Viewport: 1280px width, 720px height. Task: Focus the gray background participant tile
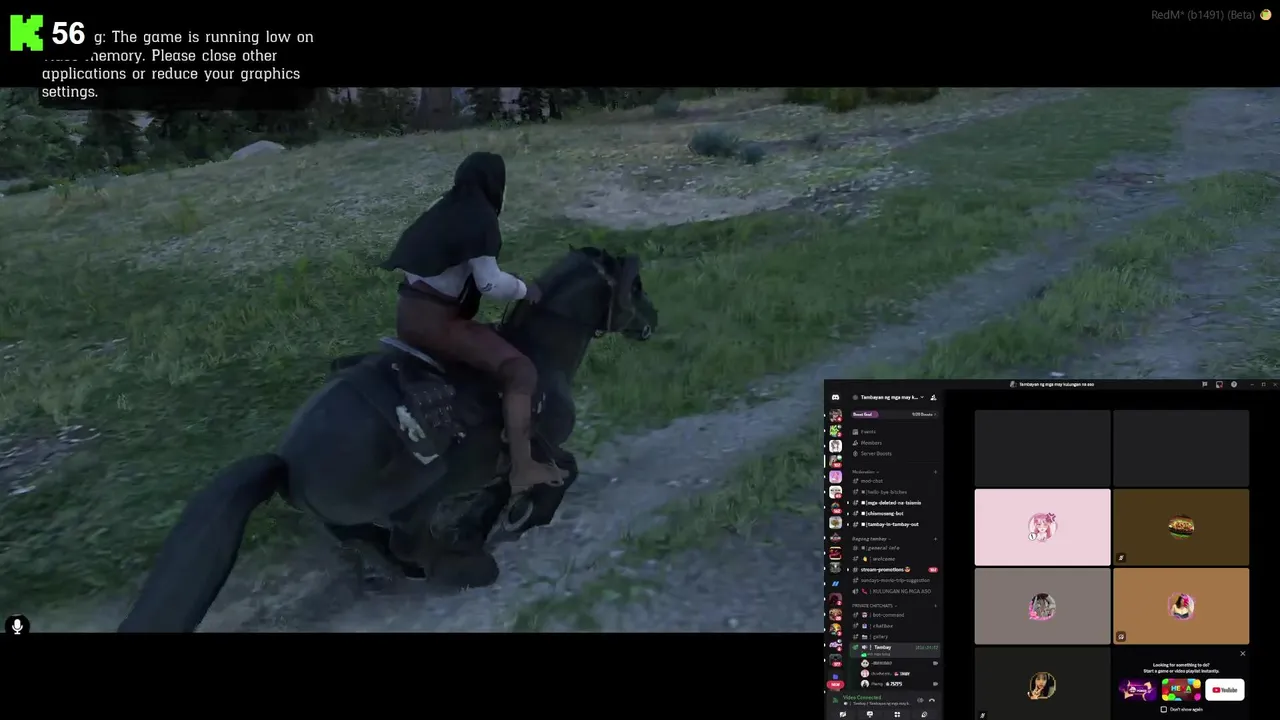(1042, 606)
